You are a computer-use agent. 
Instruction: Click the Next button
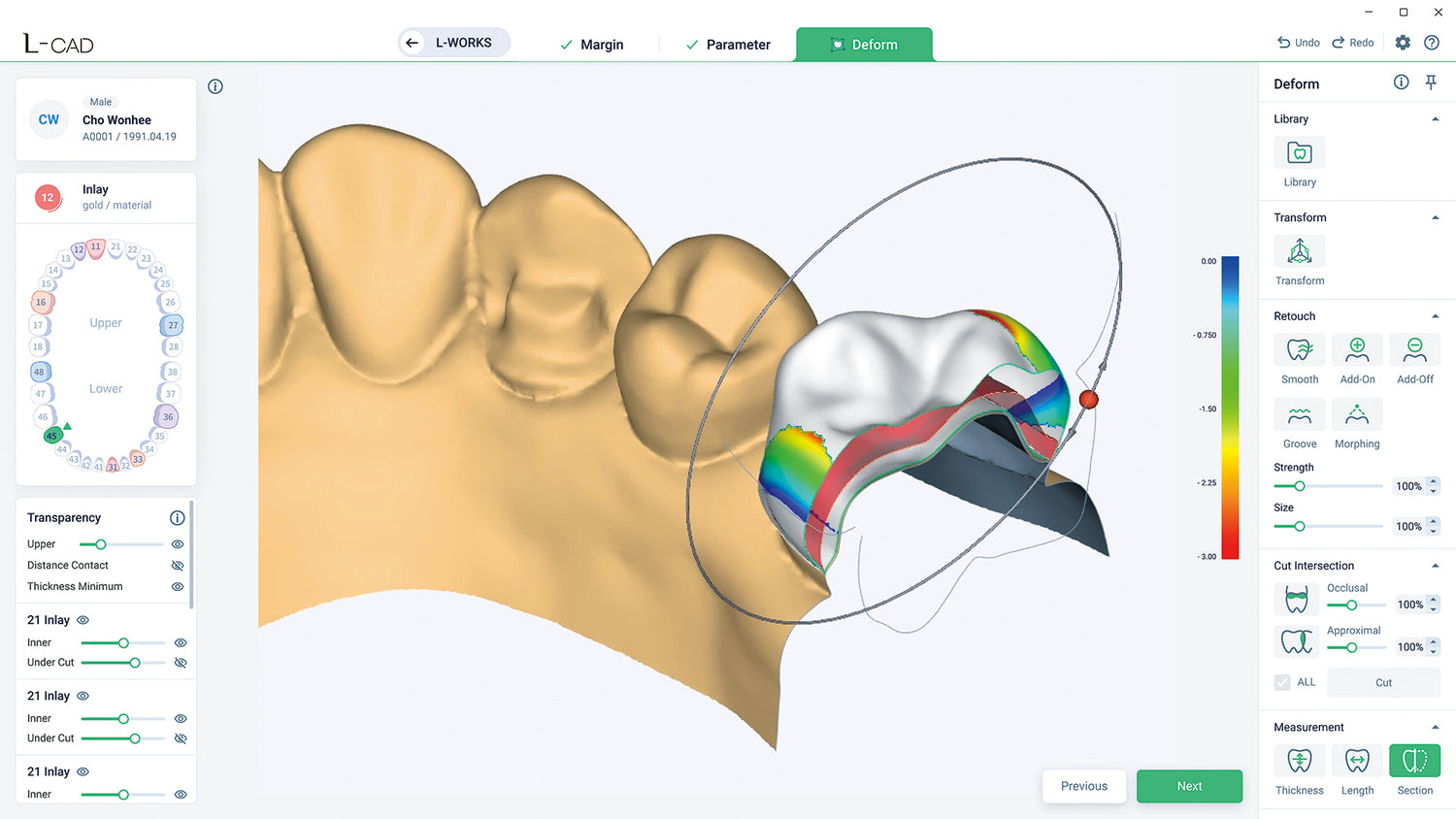pos(1189,786)
